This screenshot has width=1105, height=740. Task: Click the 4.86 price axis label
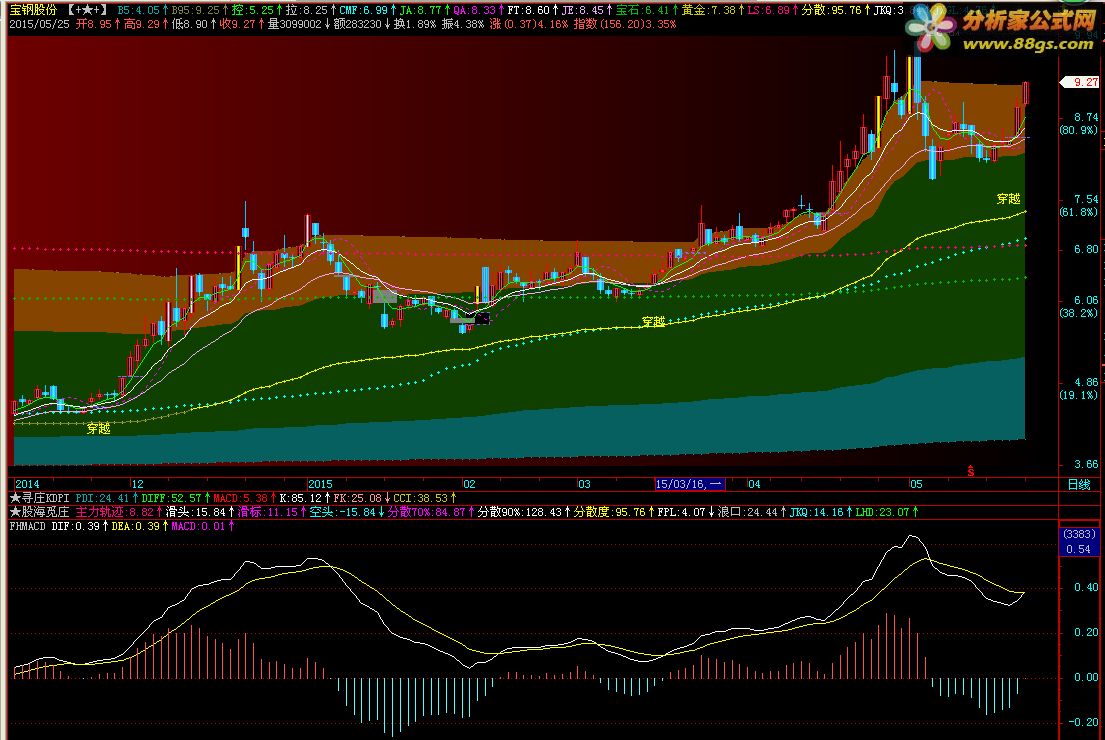(x=1086, y=383)
